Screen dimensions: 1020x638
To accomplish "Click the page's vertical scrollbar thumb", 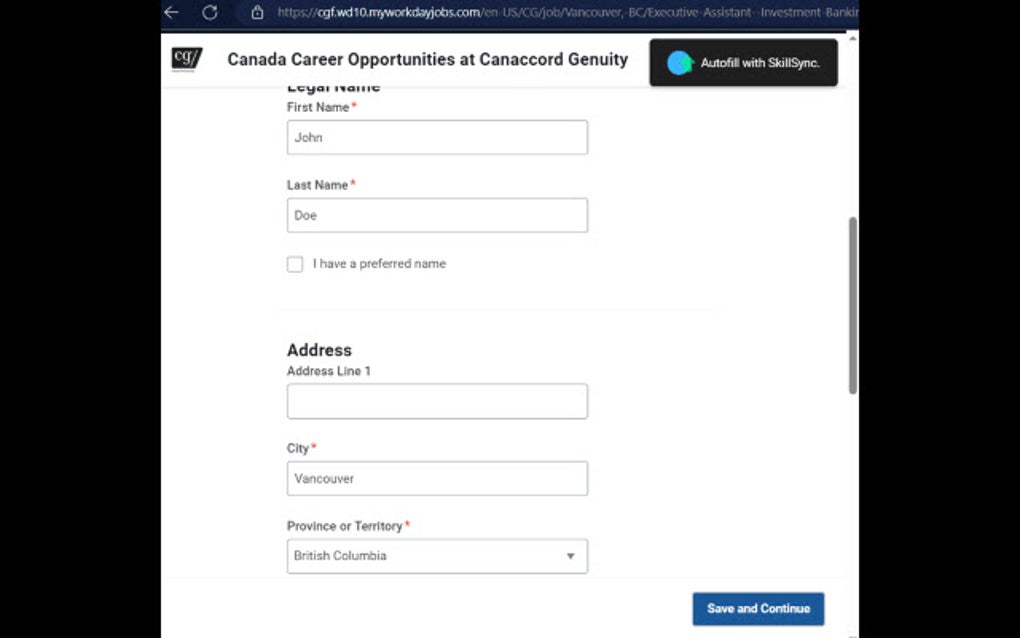I will point(852,305).
